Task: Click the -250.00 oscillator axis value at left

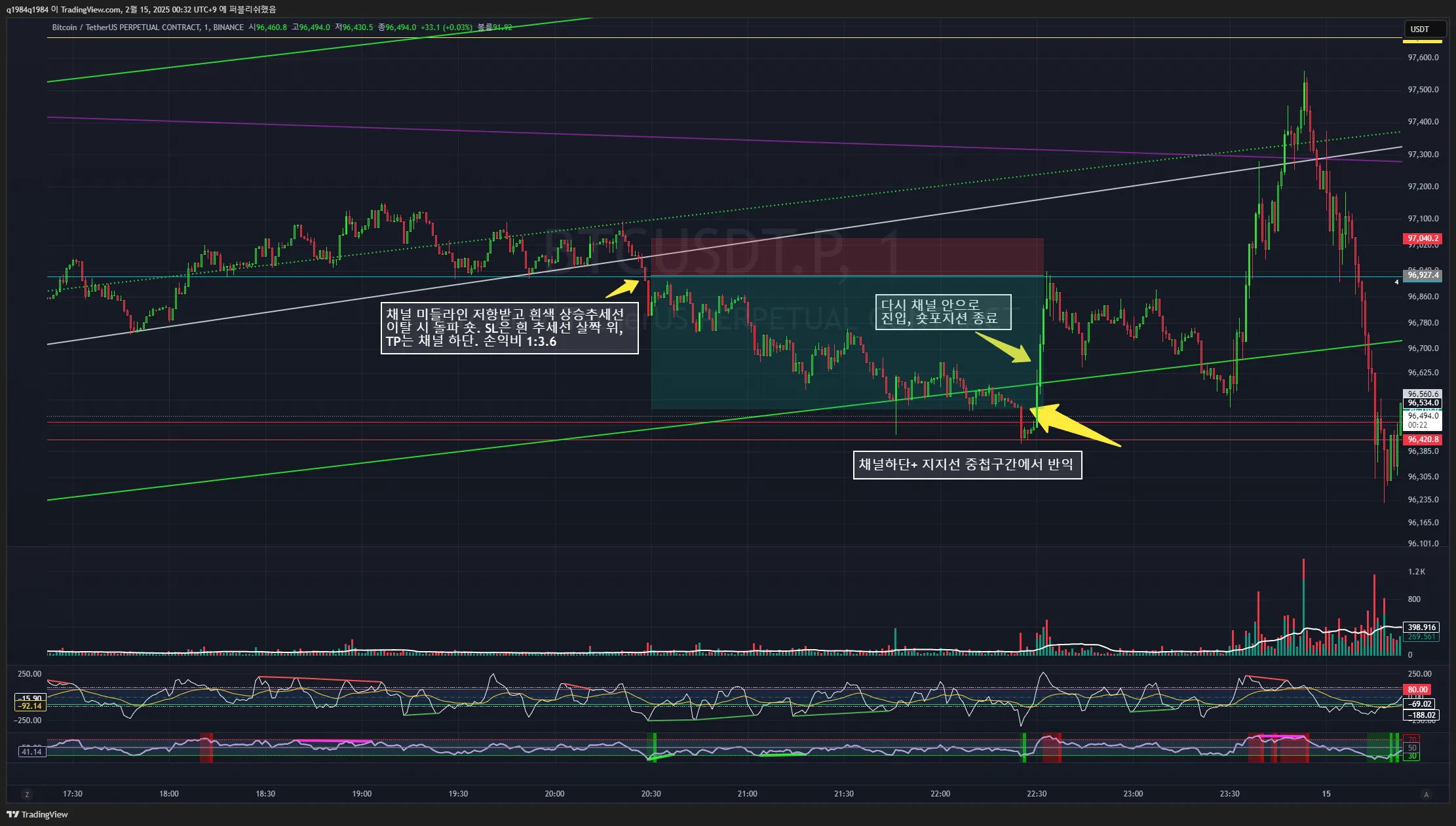Action: point(29,721)
